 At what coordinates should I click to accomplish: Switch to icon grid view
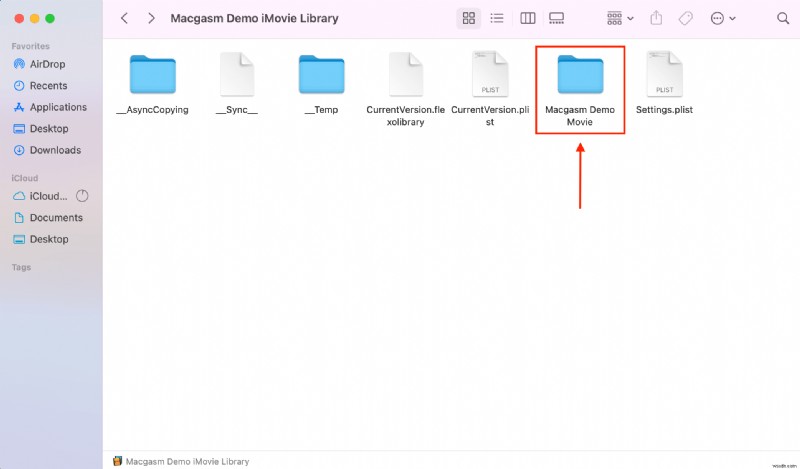tap(468, 18)
